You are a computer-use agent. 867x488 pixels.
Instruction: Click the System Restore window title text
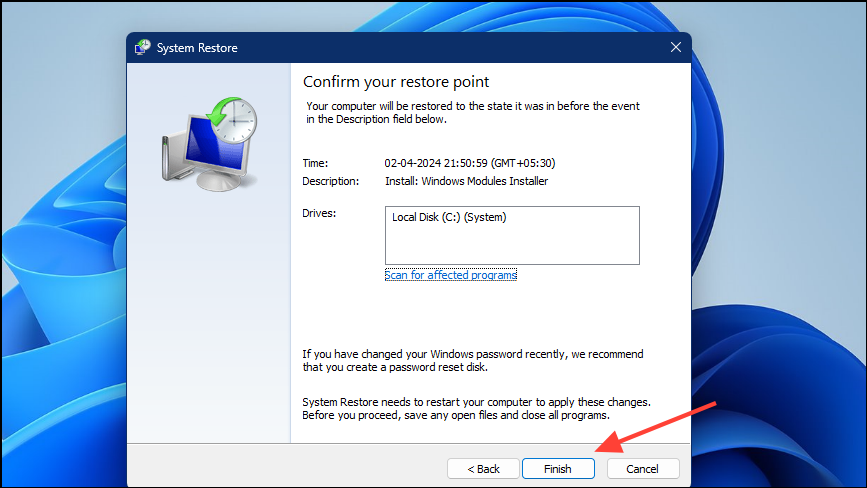(197, 48)
